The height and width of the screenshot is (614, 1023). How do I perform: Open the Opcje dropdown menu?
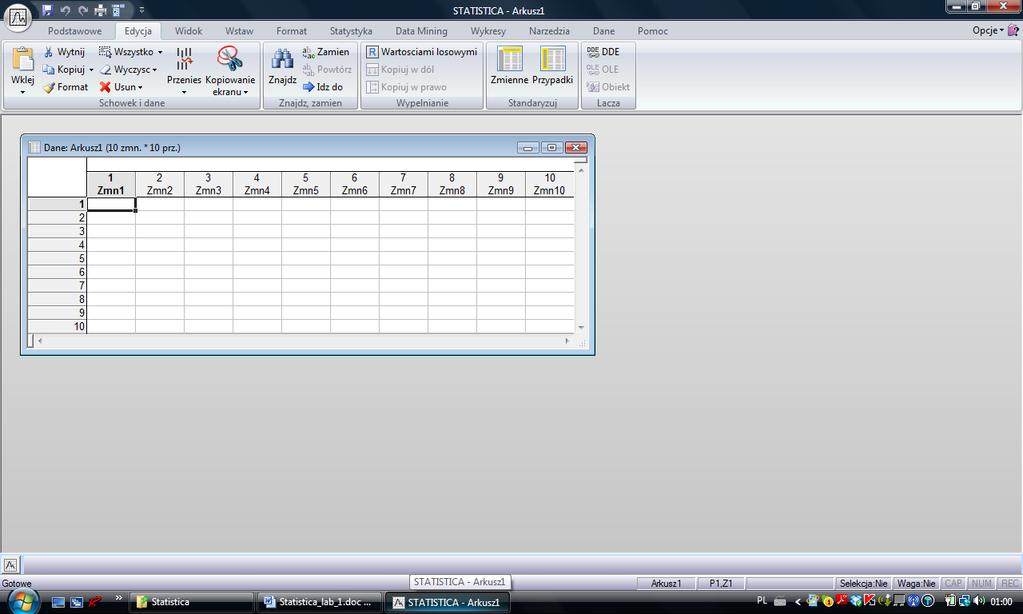[988, 31]
